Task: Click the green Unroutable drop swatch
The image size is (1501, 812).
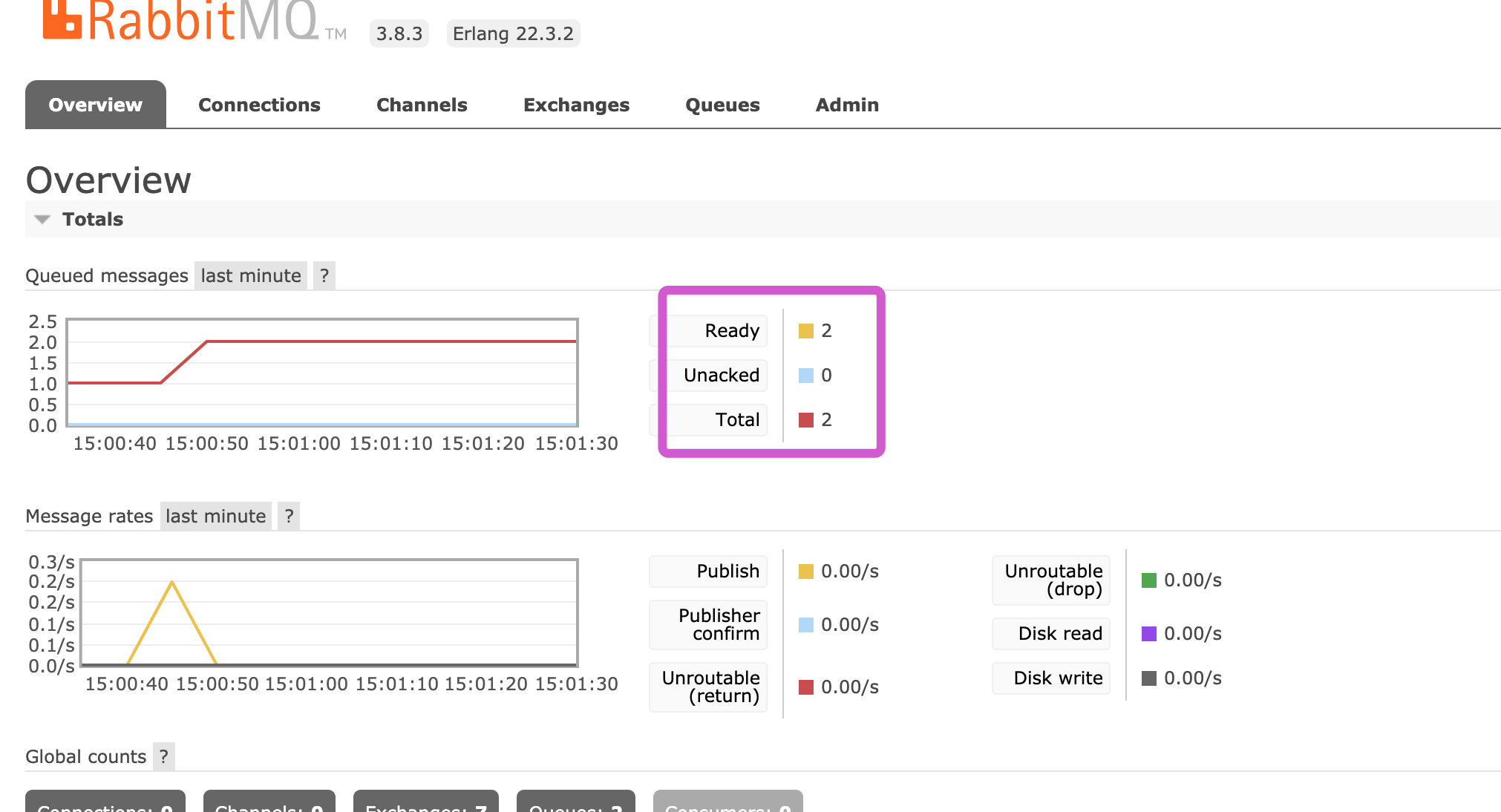Action: (x=1148, y=580)
